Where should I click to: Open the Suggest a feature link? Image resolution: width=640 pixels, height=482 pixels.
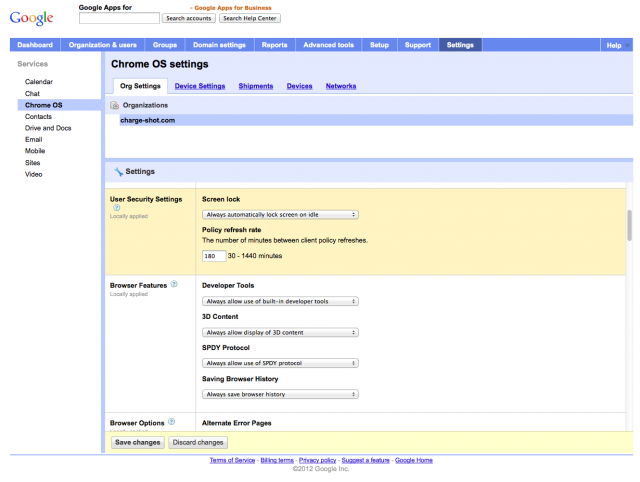tap(366, 460)
